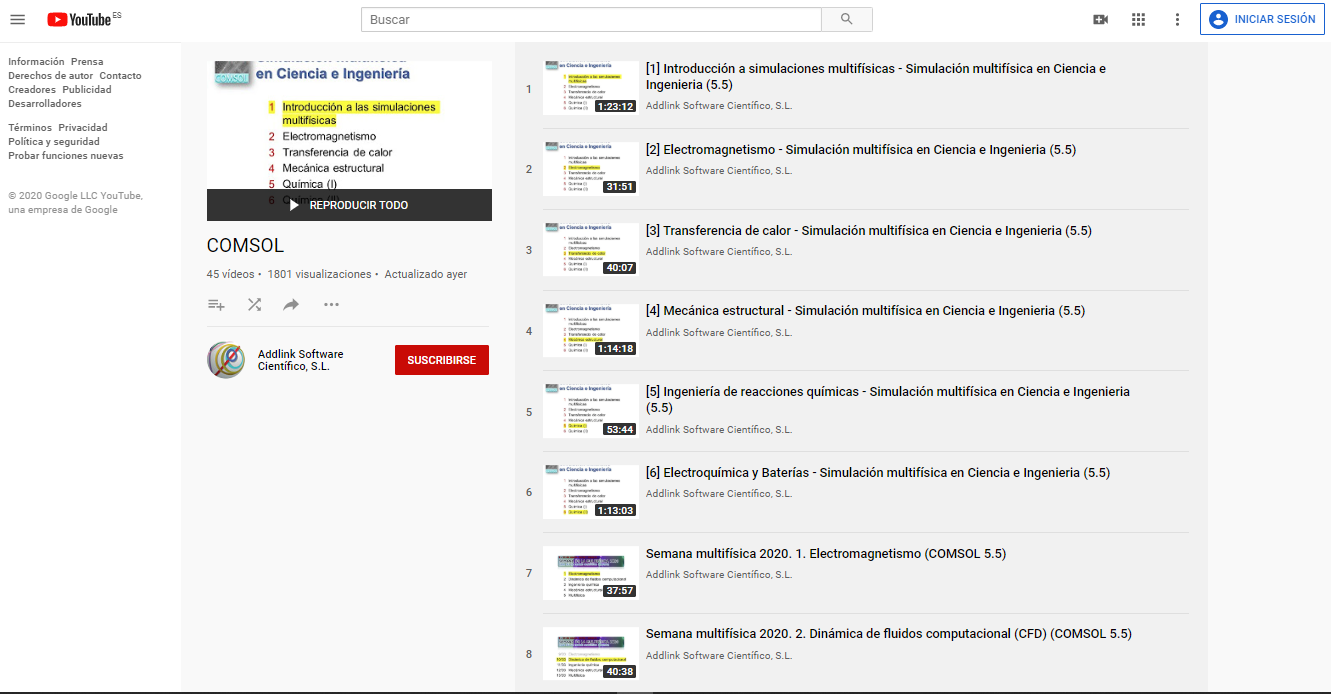Screen dimensions: 1331x694
Task: Open the Transferencia de calor video title
Action: pyautogui.click(x=868, y=231)
